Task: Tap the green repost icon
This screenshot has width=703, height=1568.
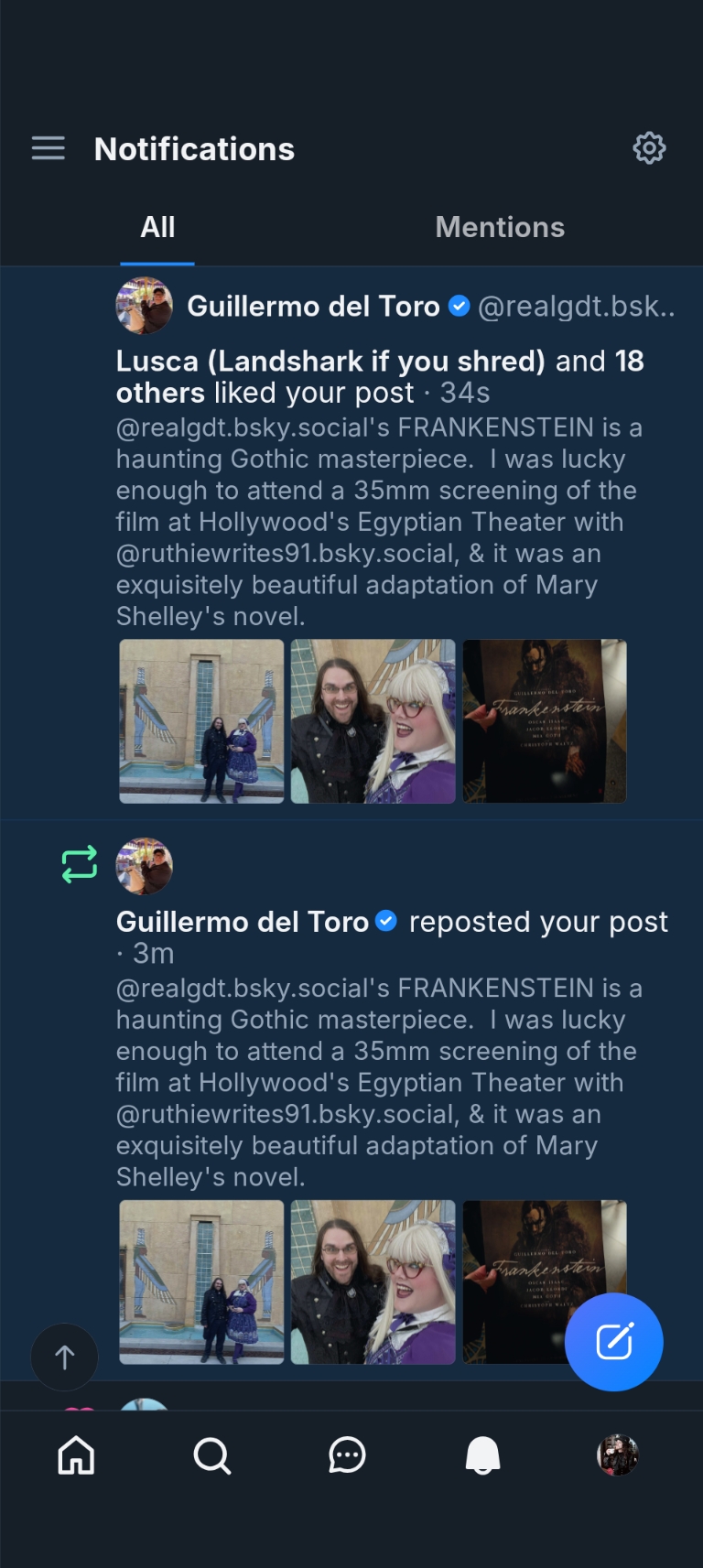Action: pyautogui.click(x=80, y=864)
